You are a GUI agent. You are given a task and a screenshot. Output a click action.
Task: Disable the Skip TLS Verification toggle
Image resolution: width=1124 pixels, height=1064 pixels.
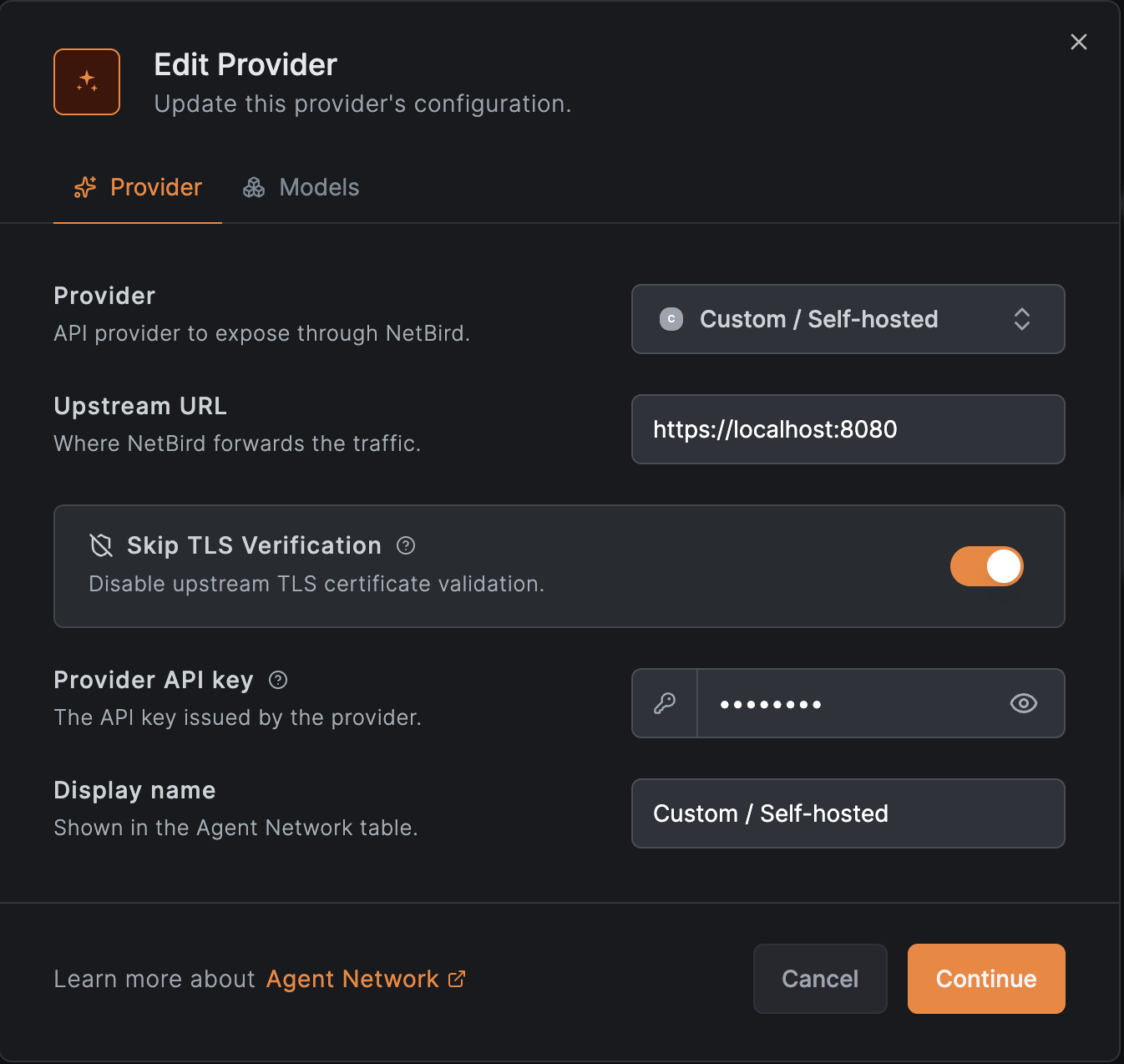coord(987,566)
